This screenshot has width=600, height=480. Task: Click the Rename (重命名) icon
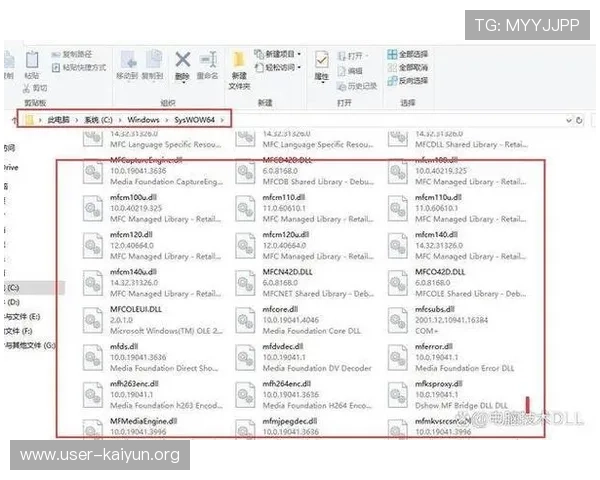[208, 60]
